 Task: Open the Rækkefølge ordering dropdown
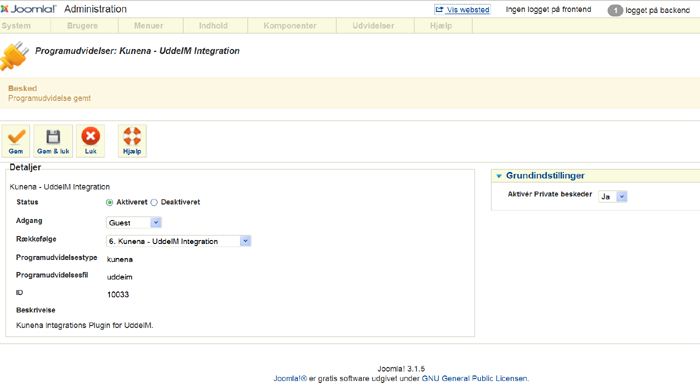(x=179, y=241)
